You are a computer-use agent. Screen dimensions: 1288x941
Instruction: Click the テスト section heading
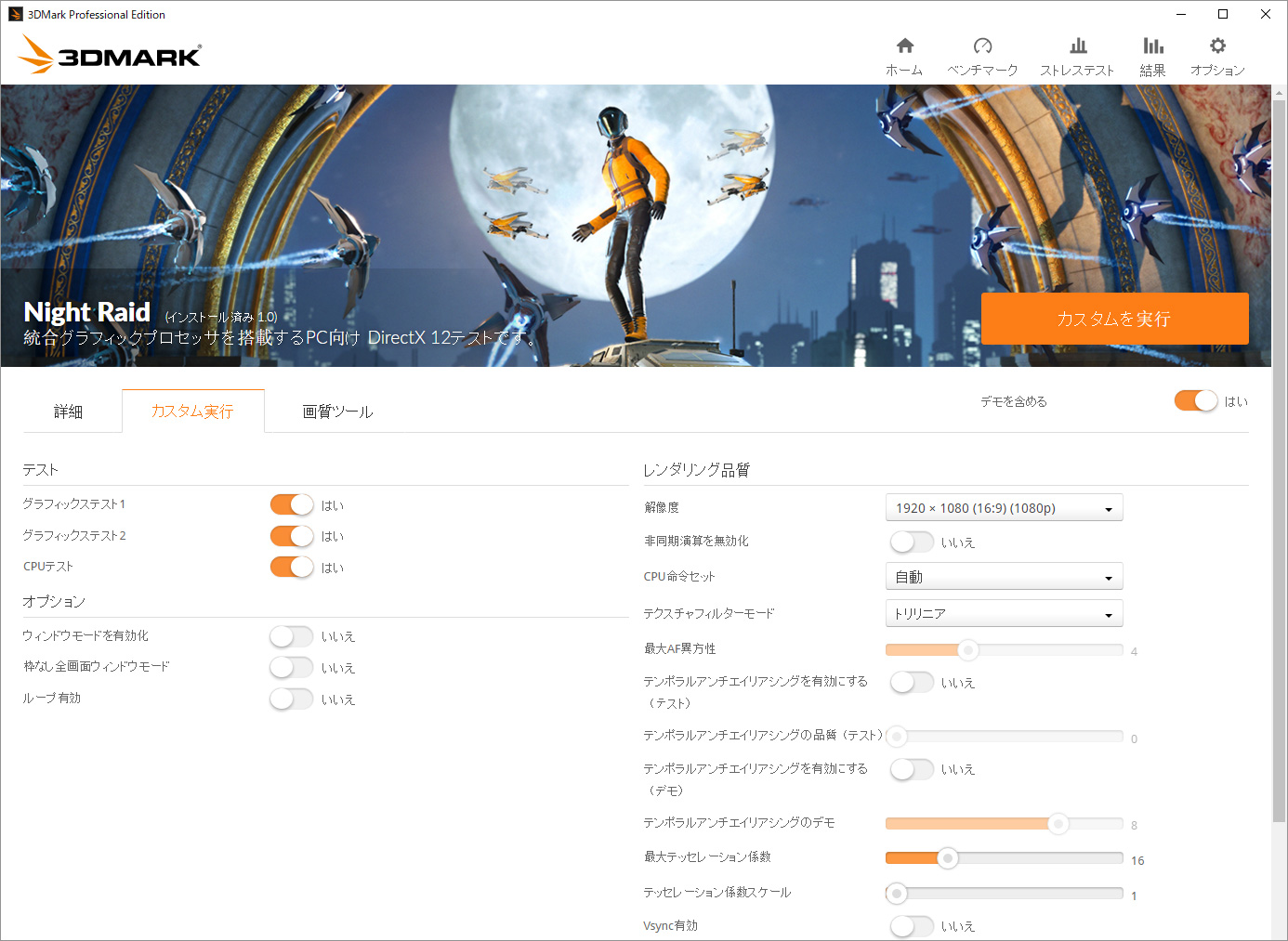pyautogui.click(x=41, y=470)
